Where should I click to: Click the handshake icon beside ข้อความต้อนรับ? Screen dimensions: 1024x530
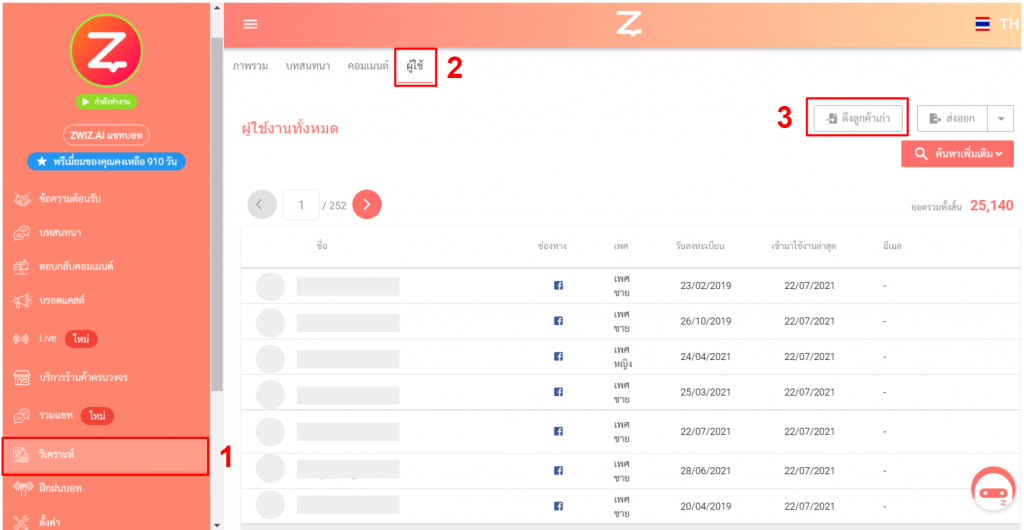22,199
